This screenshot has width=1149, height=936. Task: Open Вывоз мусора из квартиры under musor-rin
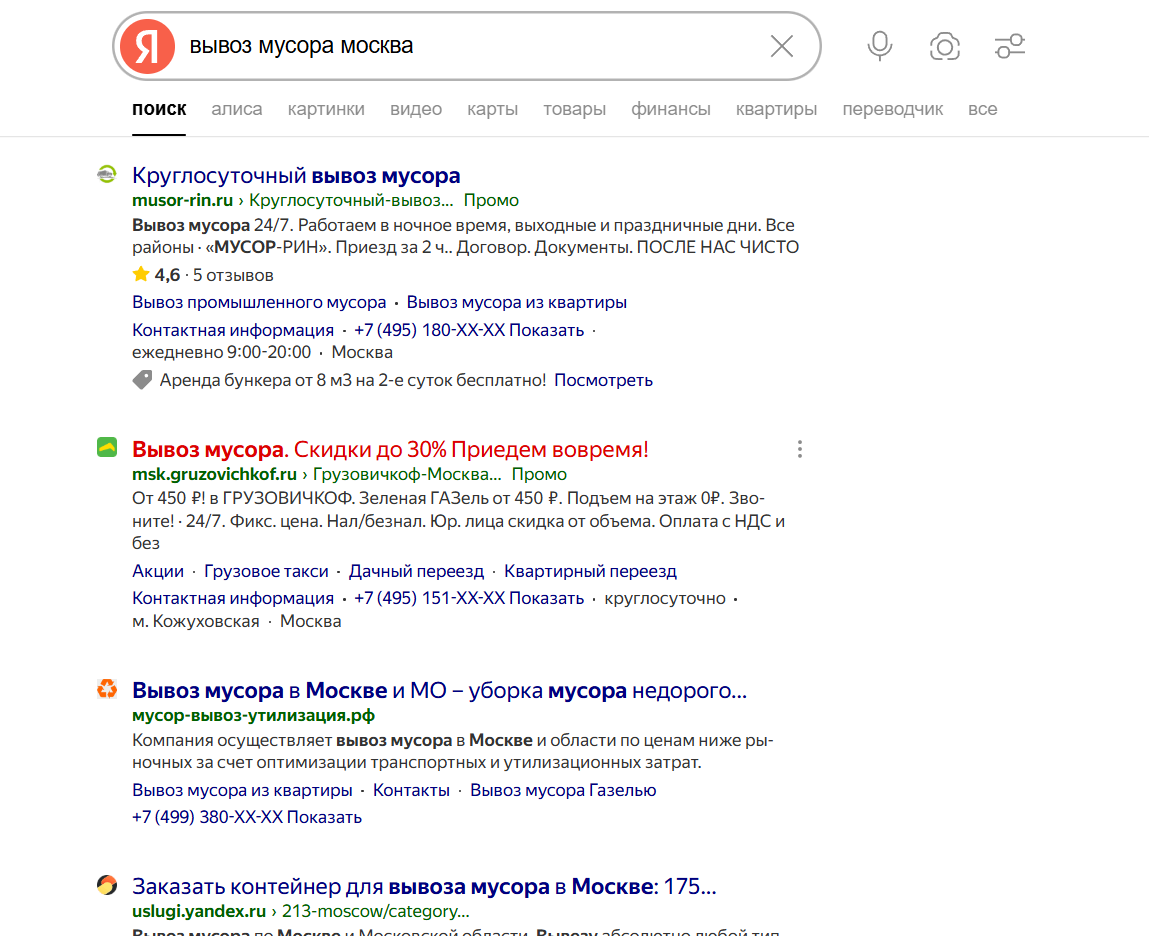tap(517, 302)
